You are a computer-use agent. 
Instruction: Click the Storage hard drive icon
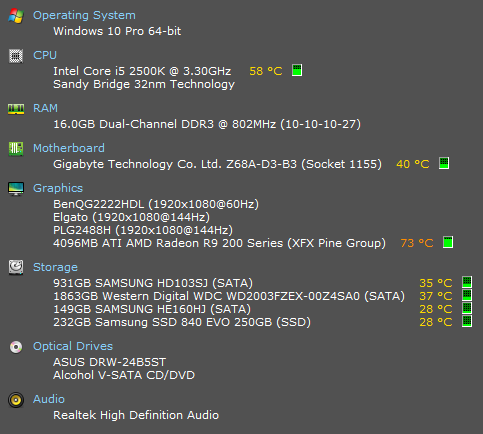pyautogui.click(x=16, y=267)
